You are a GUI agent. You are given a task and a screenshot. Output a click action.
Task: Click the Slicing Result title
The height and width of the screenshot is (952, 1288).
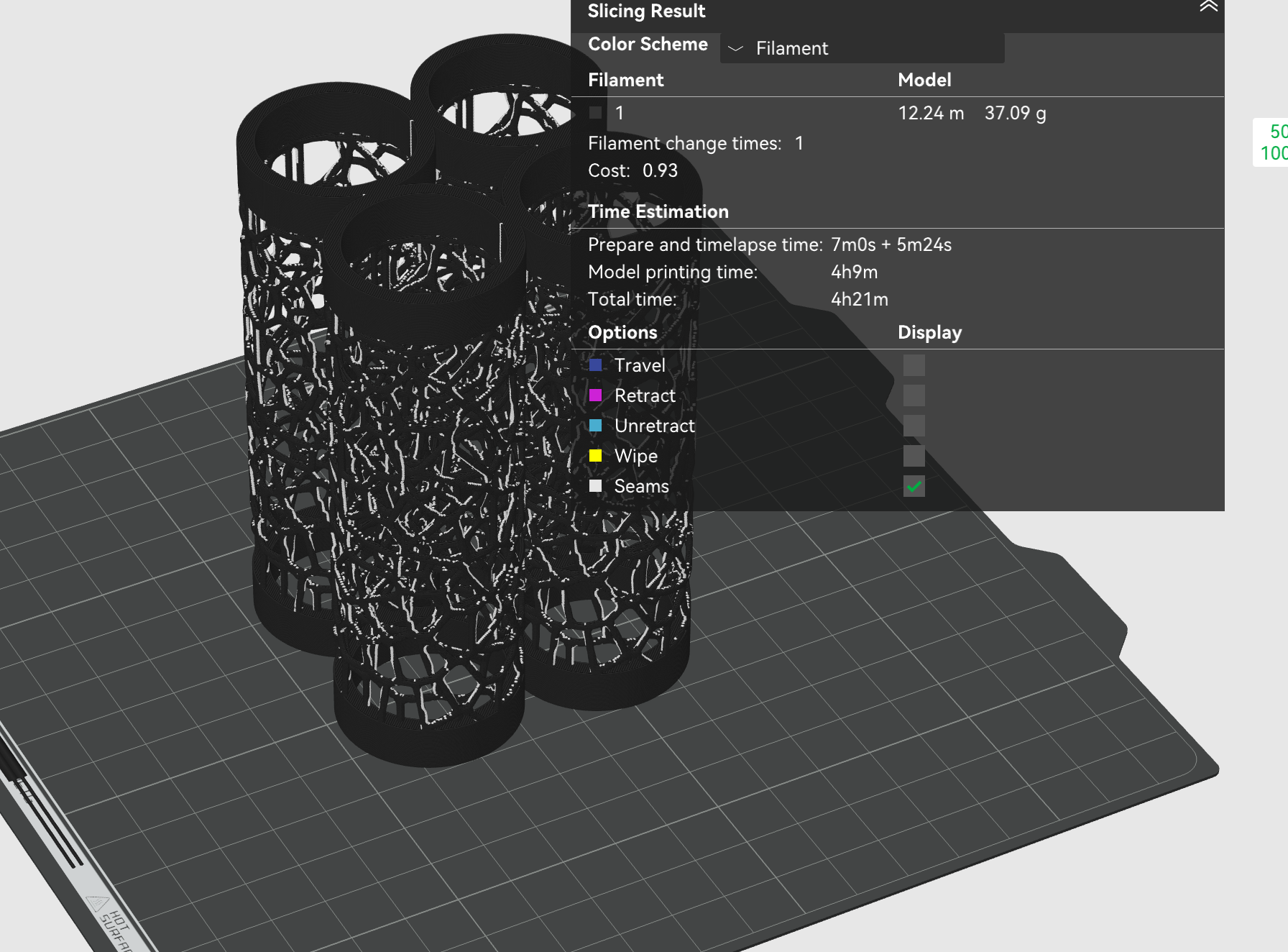(646, 11)
